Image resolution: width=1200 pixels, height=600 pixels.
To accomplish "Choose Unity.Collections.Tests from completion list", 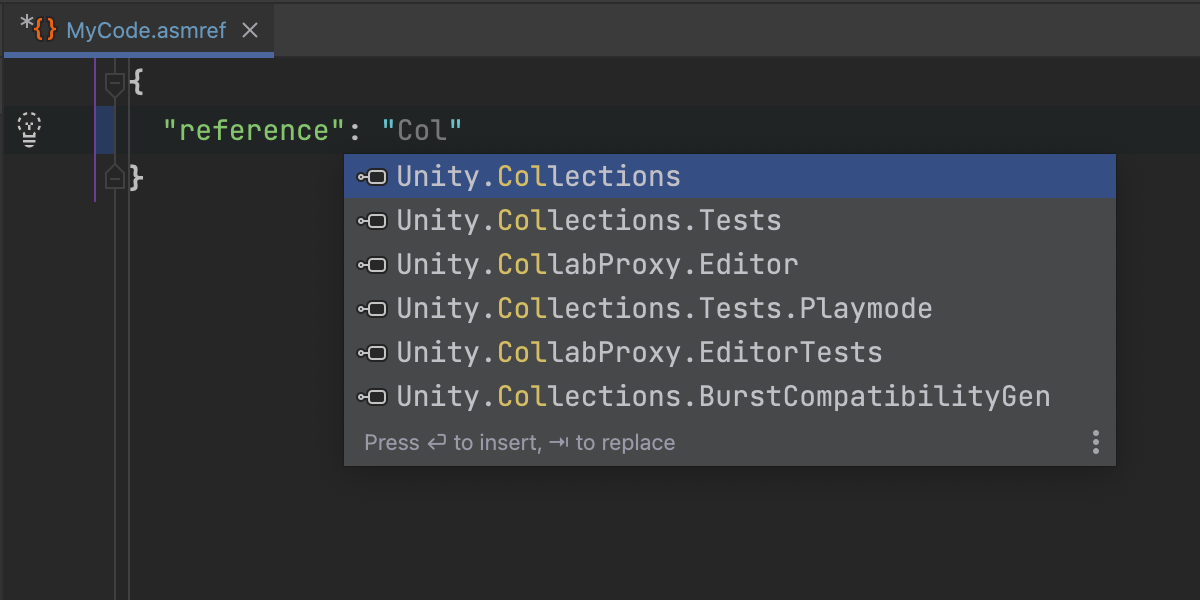I will [588, 221].
